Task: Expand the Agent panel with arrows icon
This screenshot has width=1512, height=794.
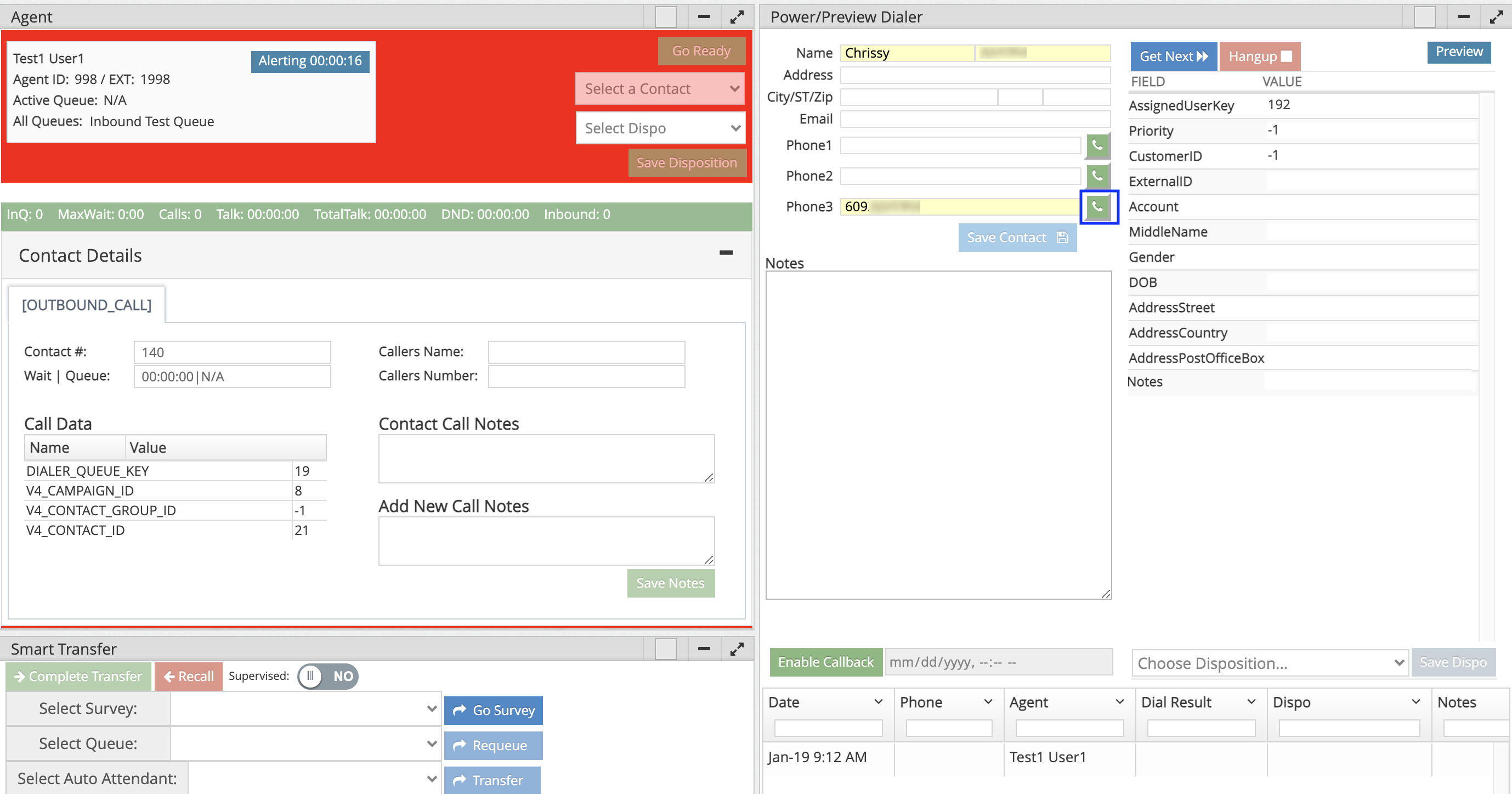Action: click(x=737, y=17)
